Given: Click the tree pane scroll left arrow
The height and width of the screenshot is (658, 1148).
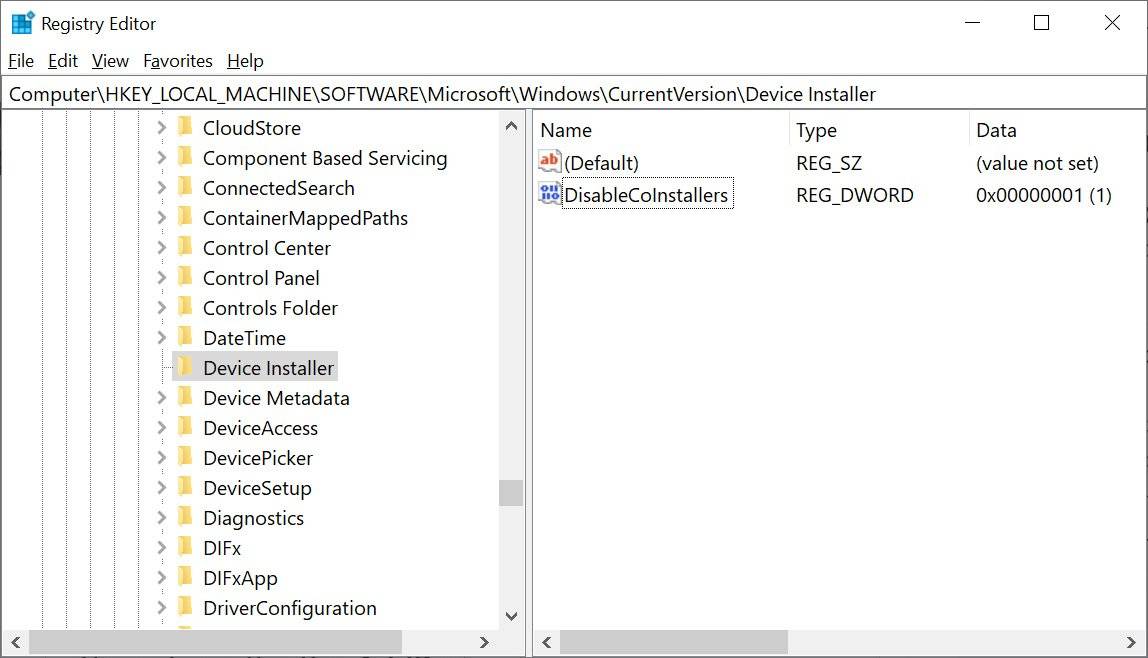Looking at the screenshot, I should [x=15, y=642].
